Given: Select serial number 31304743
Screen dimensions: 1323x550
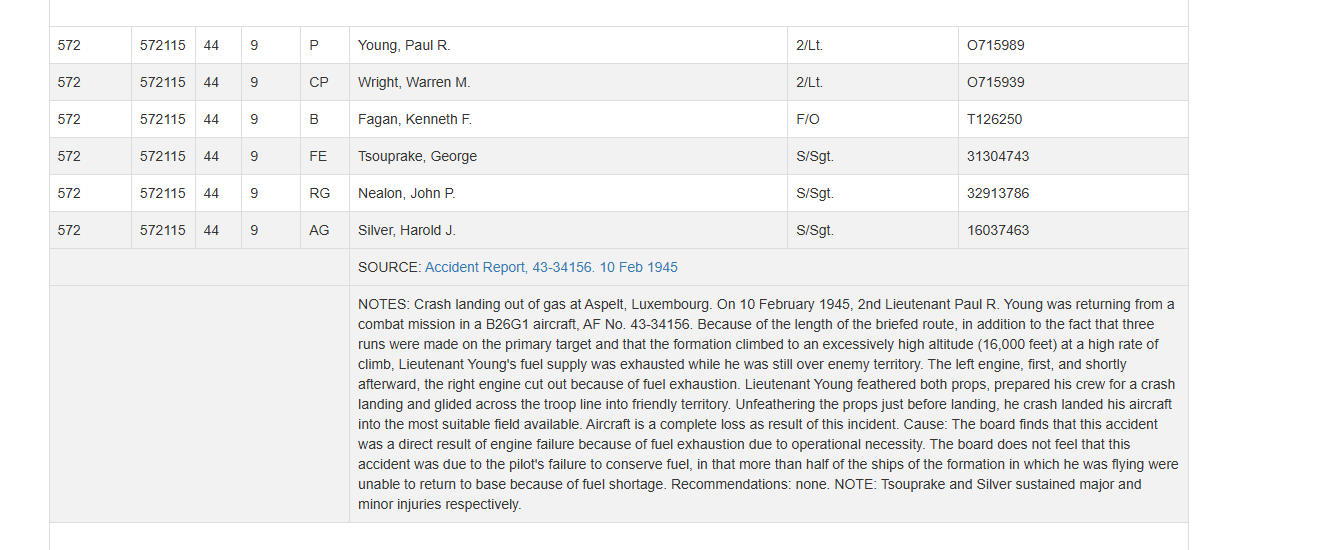Looking at the screenshot, I should click(997, 156).
